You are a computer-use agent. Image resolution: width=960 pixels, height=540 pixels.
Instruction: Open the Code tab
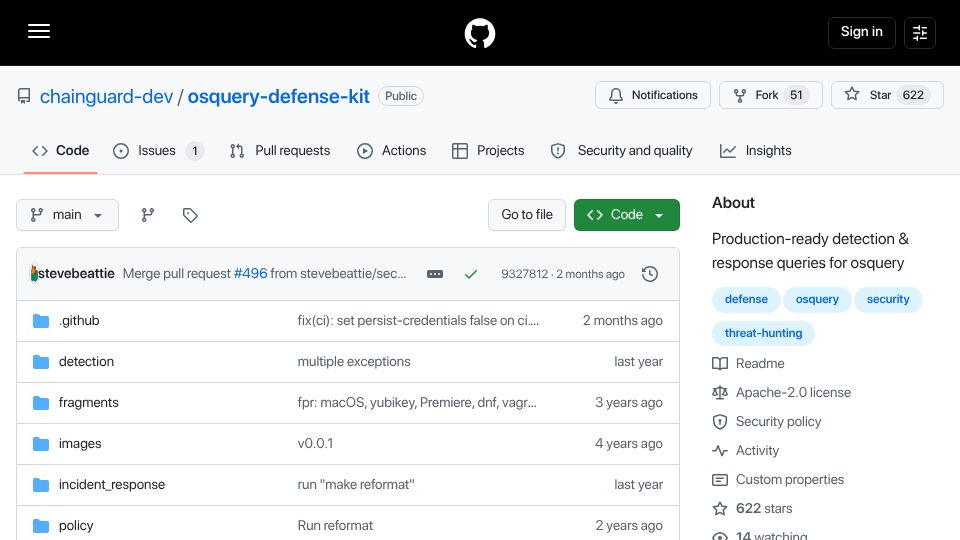point(61,151)
